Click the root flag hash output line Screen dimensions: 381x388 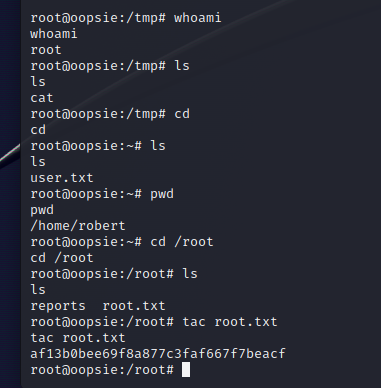[158, 354]
